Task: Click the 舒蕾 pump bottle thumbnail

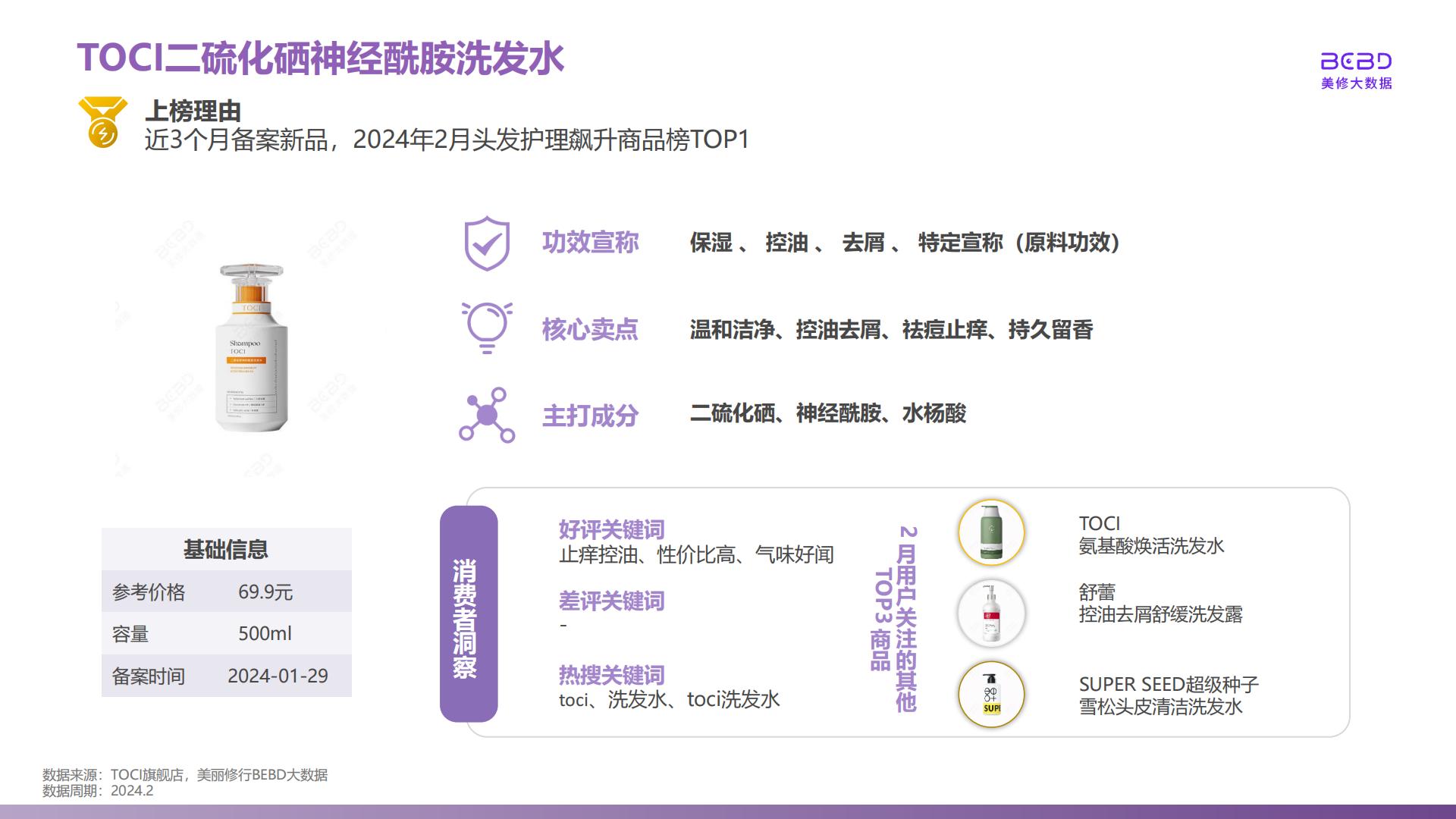Action: [991, 613]
